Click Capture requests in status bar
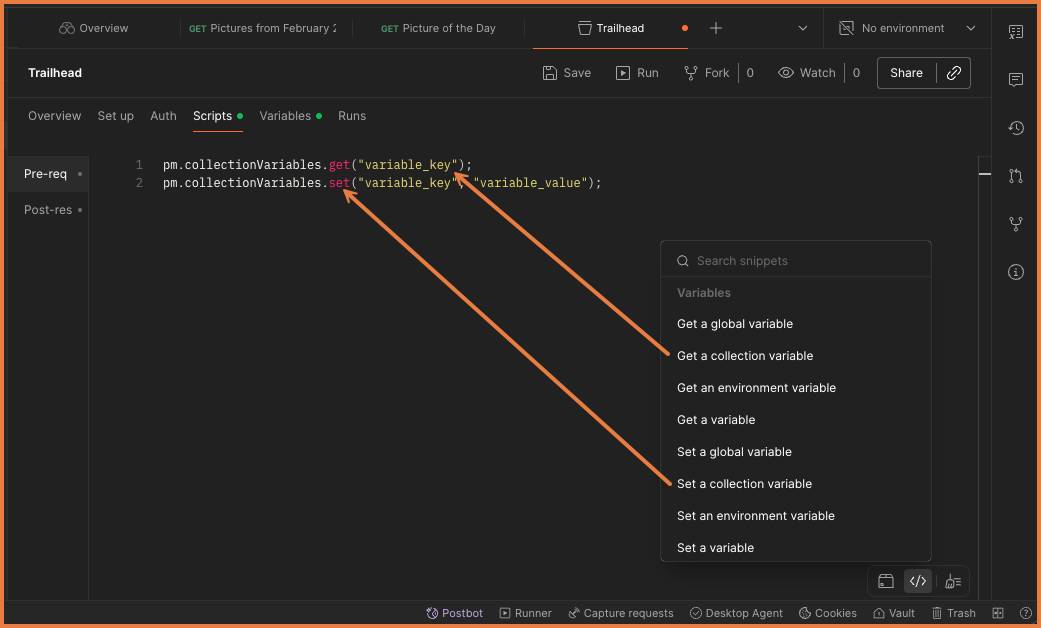This screenshot has width=1041, height=628. (x=621, y=613)
